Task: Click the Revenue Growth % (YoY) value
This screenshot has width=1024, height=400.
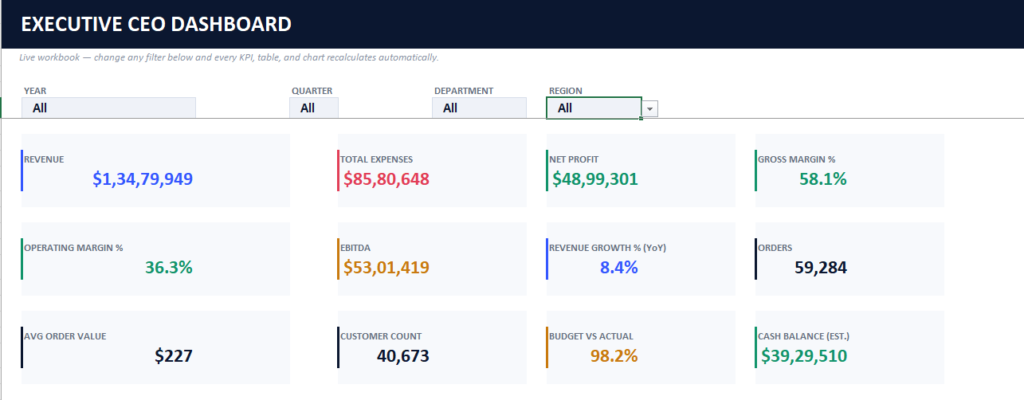Action: [x=618, y=267]
